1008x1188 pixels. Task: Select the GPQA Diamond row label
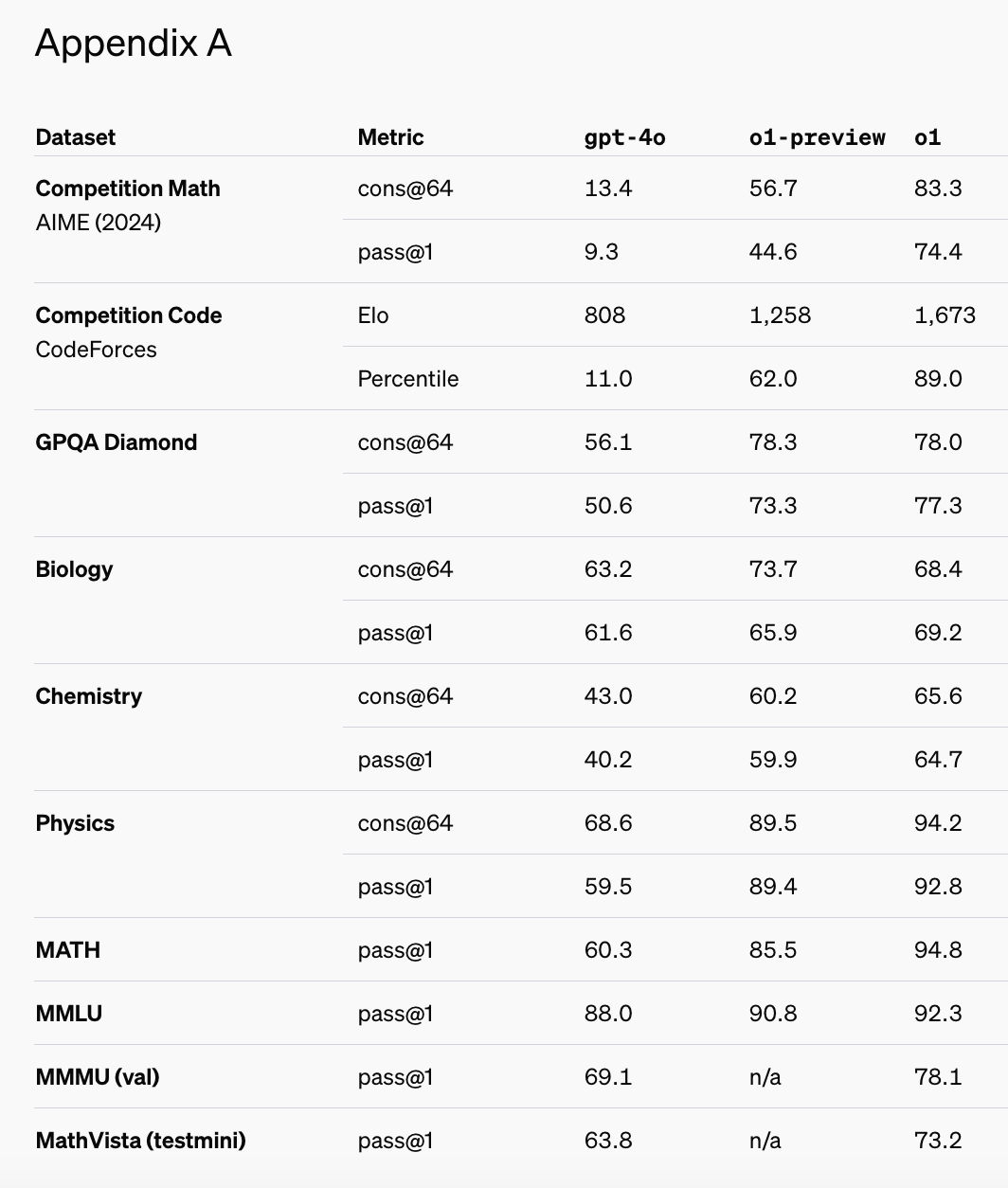click(117, 442)
